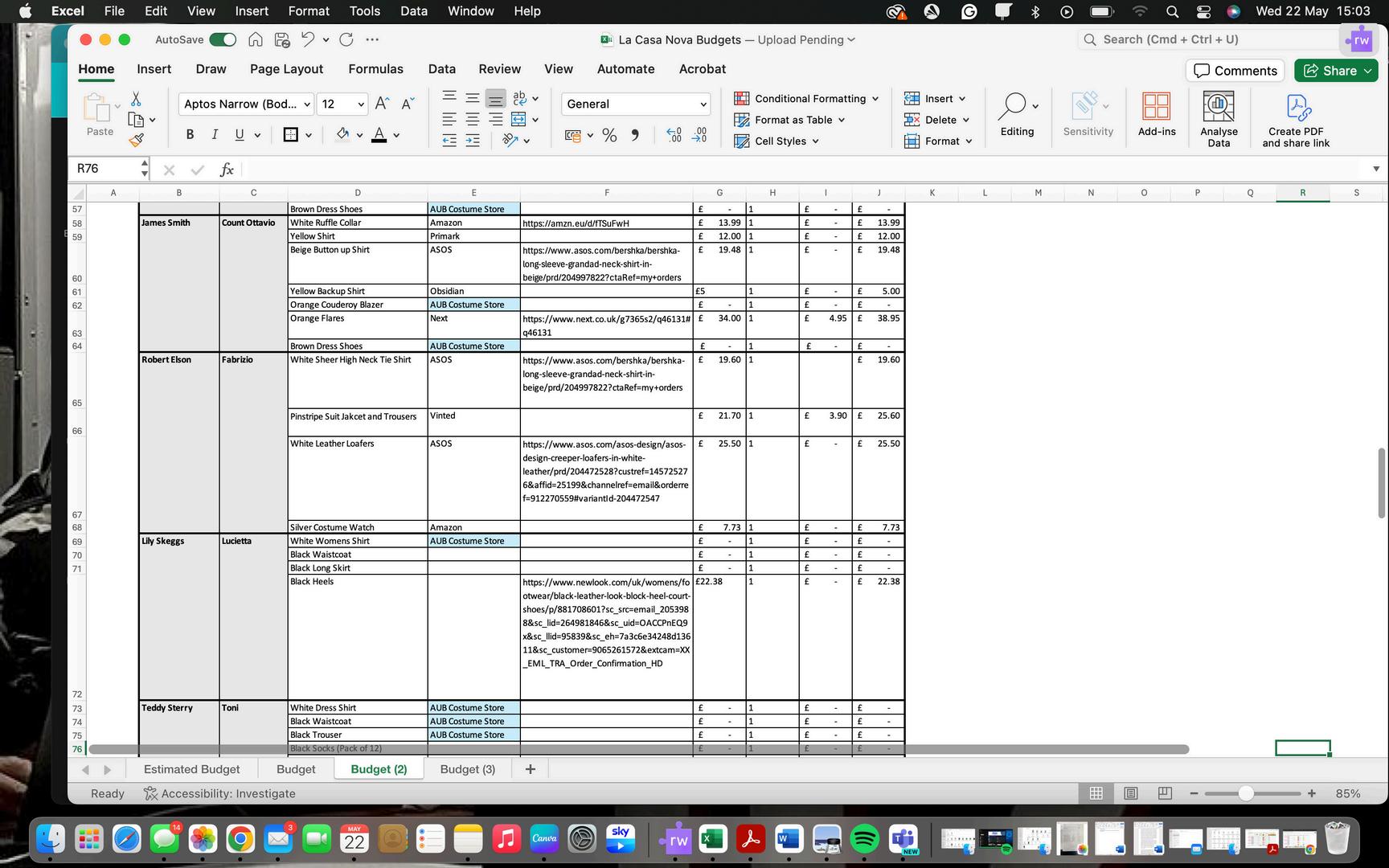1389x868 pixels.
Task: Click the Home icon in title bar
Action: pos(256,39)
